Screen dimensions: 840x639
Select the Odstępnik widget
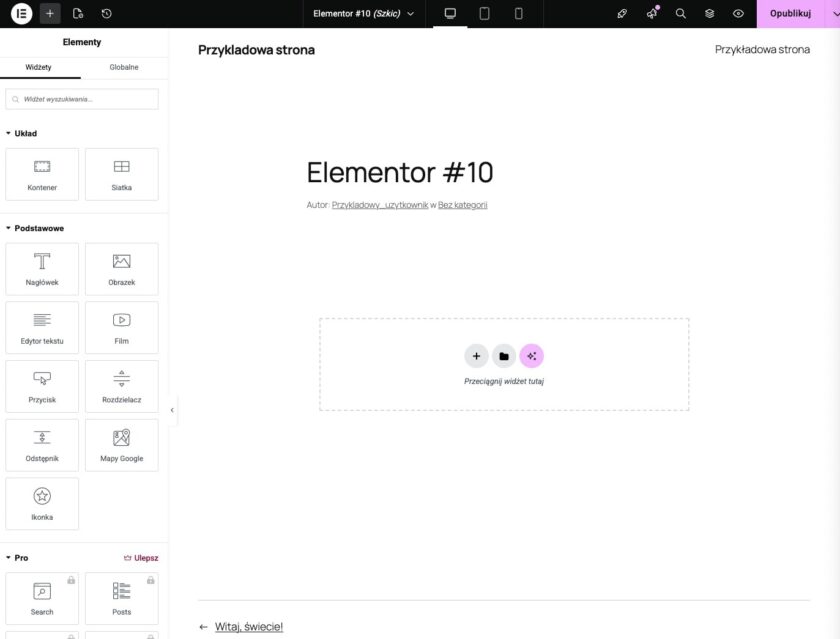(42, 445)
